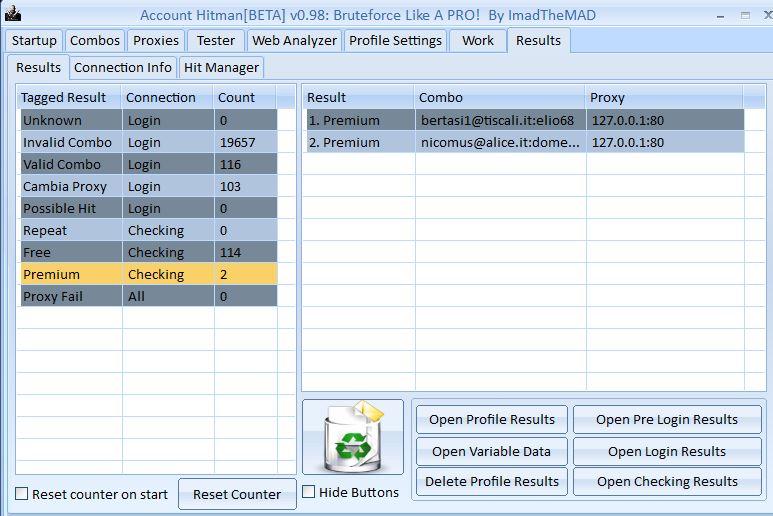Enable Reset counter on start checkbox
773x516 pixels.
(22, 494)
